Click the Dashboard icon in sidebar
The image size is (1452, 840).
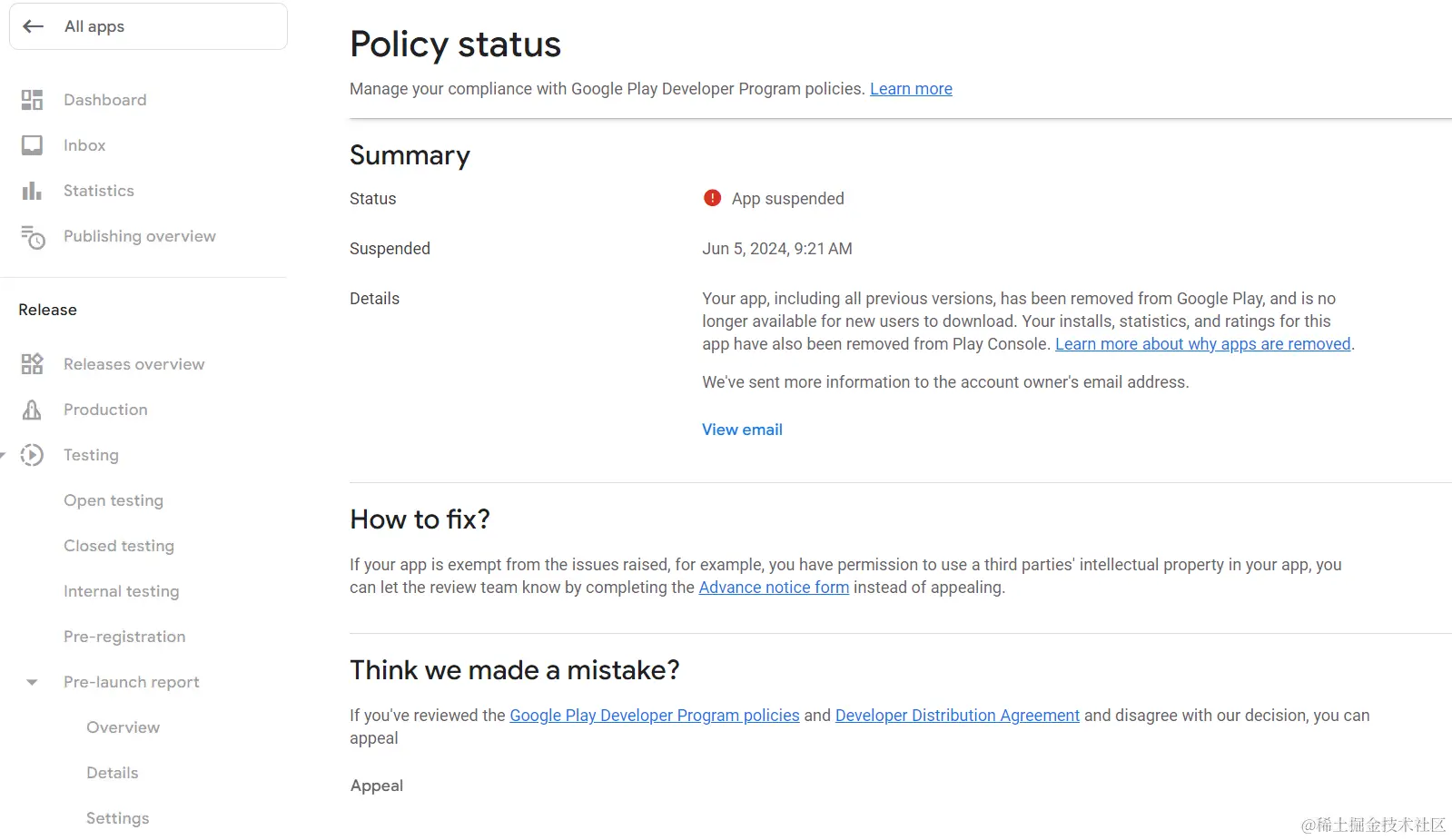(x=32, y=100)
